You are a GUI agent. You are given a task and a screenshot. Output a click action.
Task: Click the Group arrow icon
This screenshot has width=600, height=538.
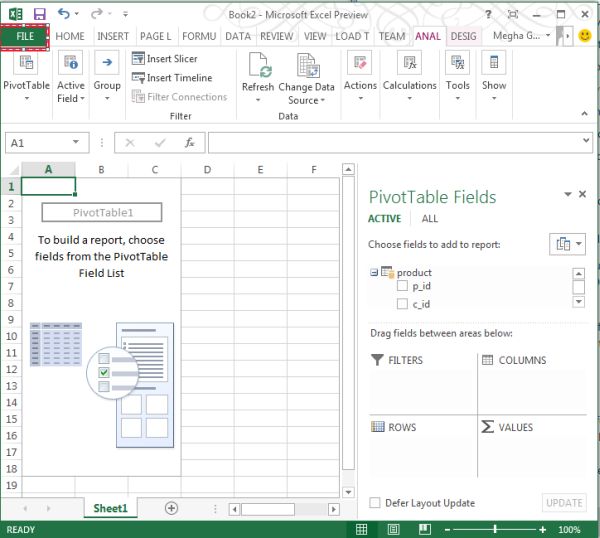(x=107, y=62)
